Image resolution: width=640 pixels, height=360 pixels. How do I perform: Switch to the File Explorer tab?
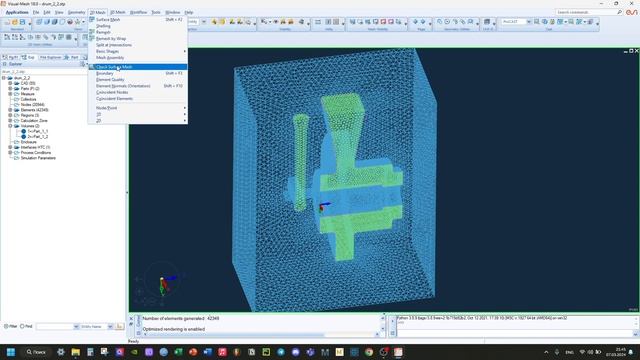[x=50, y=58]
